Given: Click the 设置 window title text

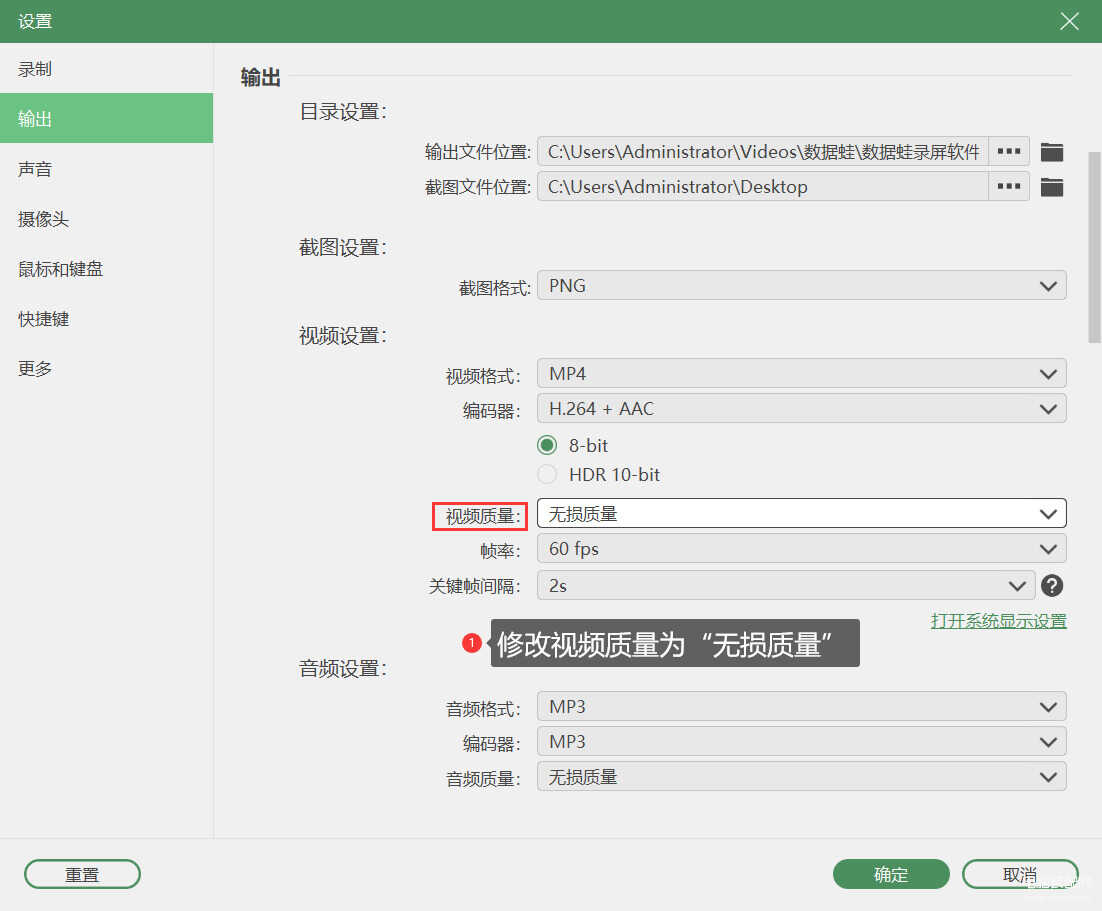Looking at the screenshot, I should [x=35, y=21].
